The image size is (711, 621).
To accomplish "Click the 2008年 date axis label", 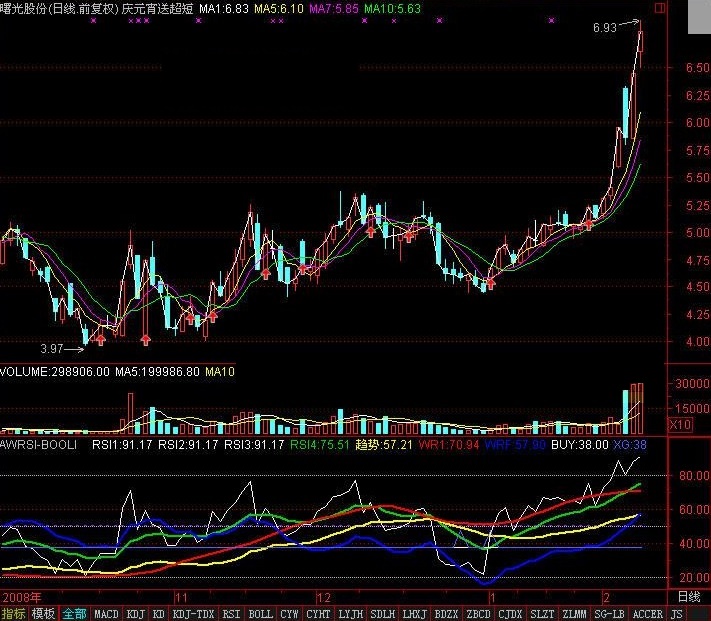I will (x=21, y=597).
